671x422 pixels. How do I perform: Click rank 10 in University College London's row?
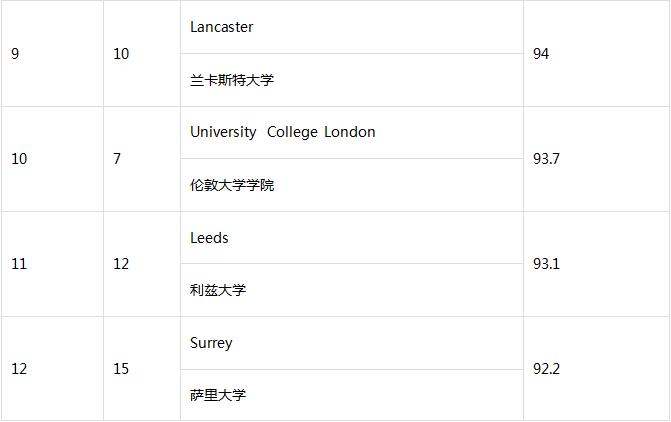pyautogui.click(x=19, y=159)
